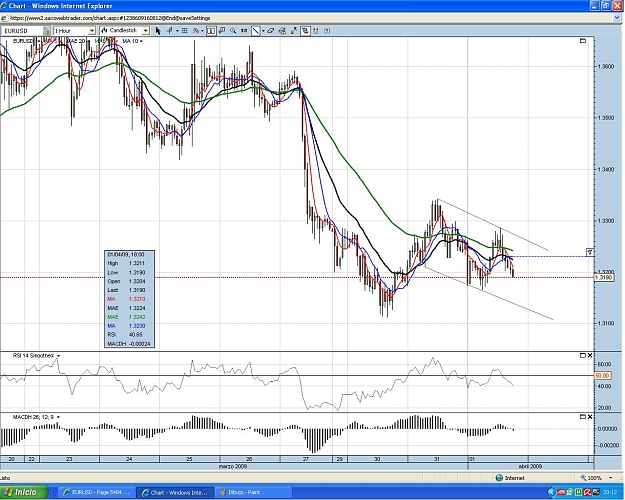Click the expand chart arrows icon

tap(294, 31)
